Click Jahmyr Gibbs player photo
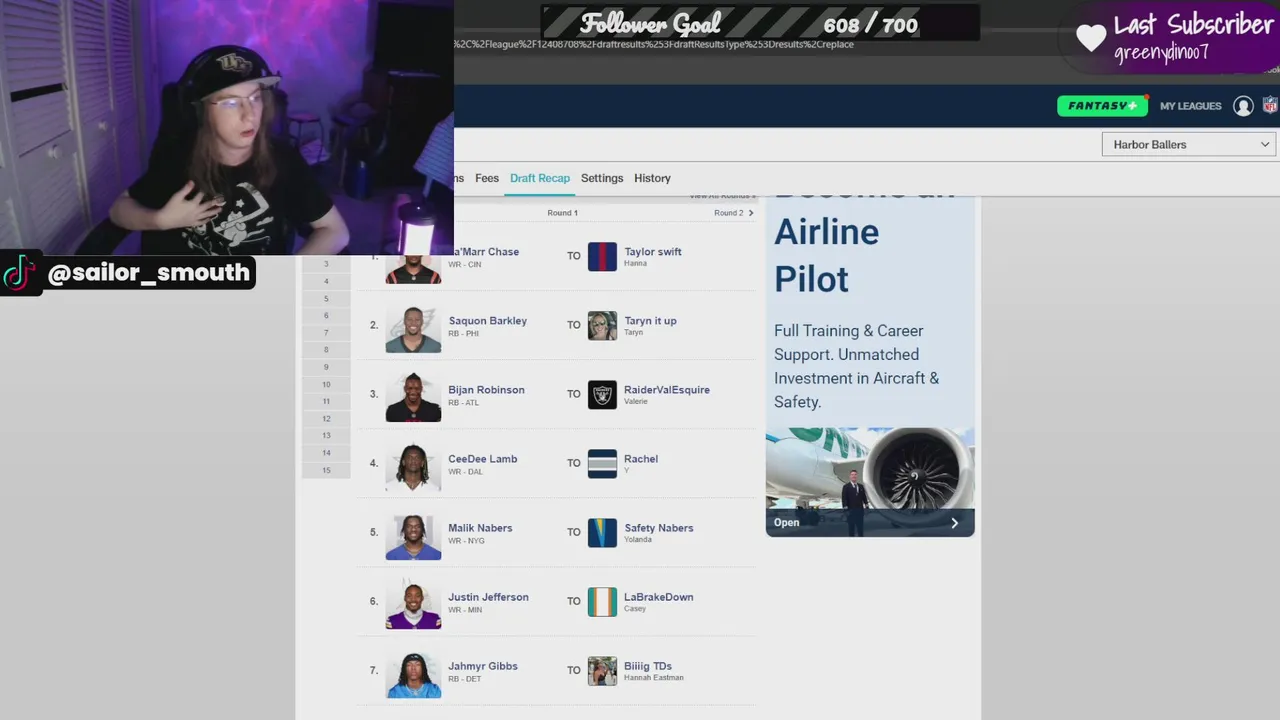This screenshot has height=720, width=1280. pos(413,674)
